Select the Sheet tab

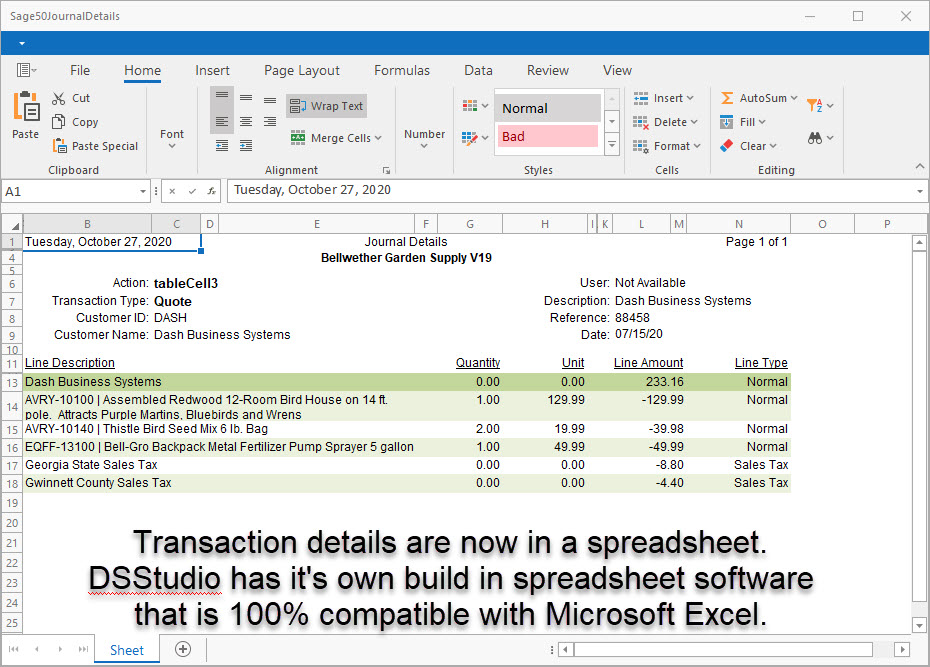pos(127,650)
